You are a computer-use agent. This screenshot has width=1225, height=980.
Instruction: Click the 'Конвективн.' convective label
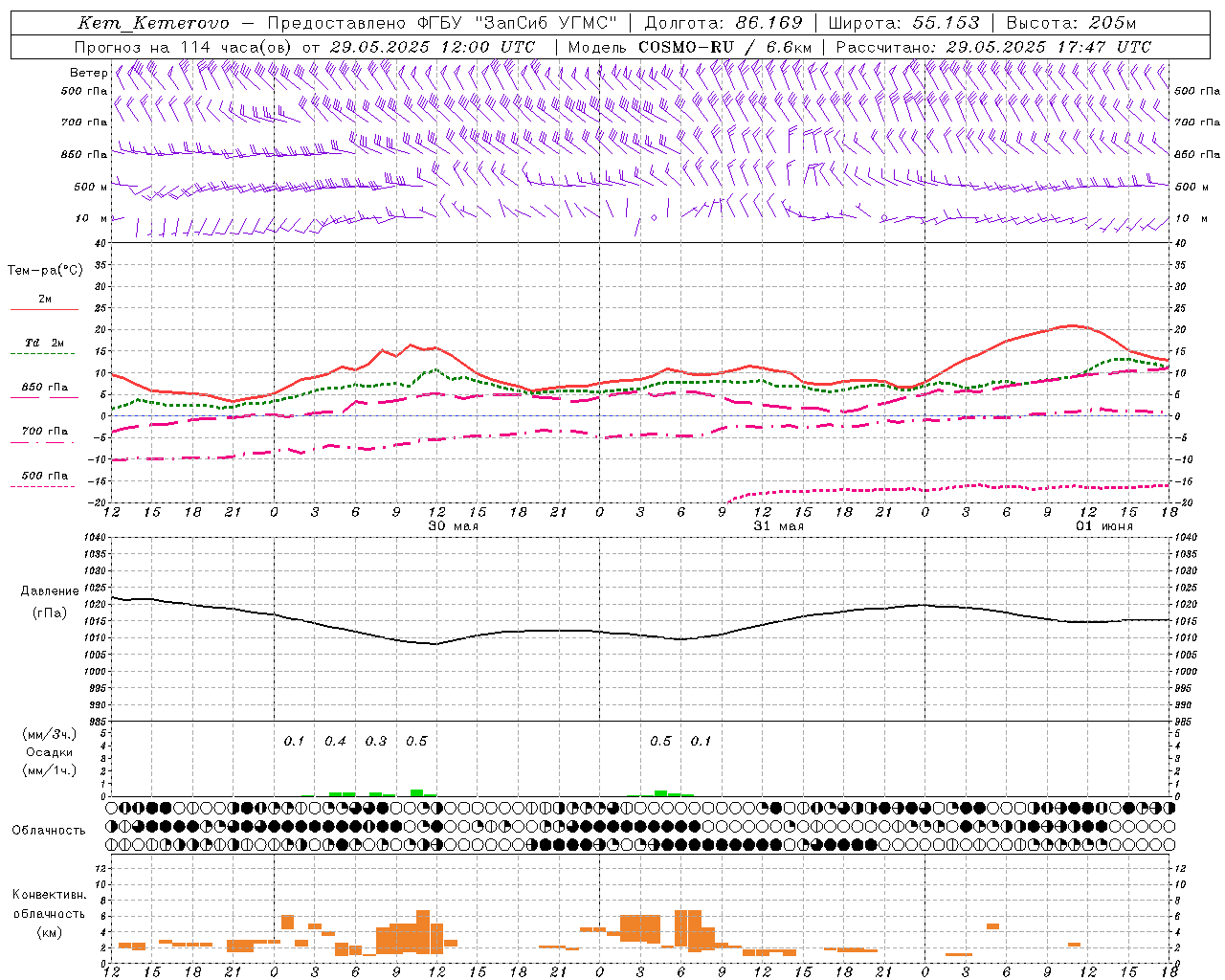point(49,895)
